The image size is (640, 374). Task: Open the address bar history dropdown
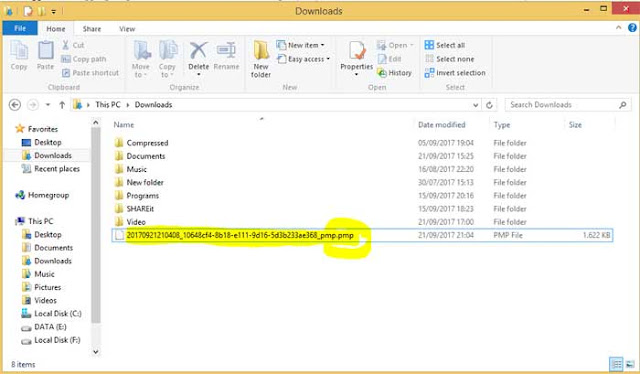point(476,105)
